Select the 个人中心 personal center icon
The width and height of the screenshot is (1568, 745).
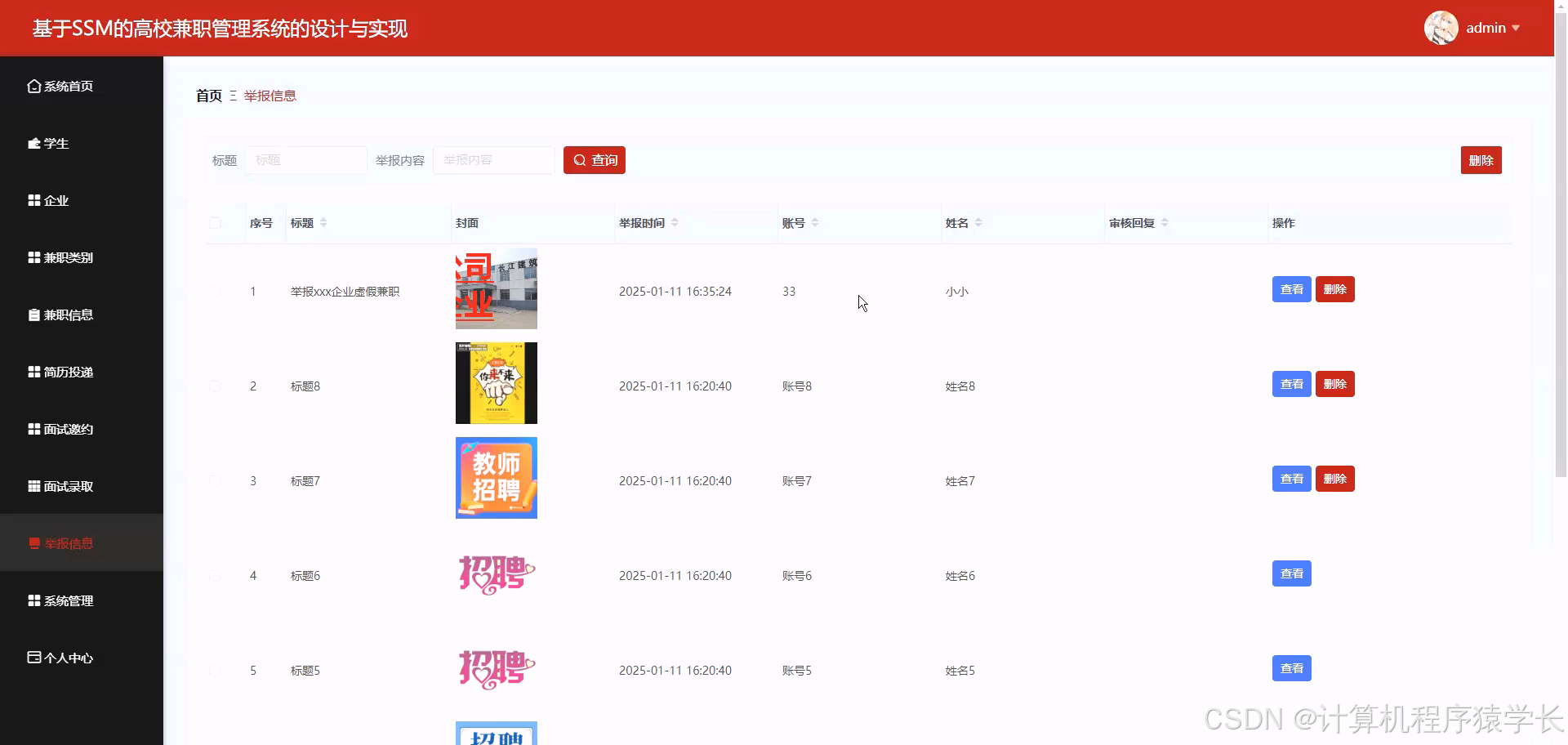[33, 658]
